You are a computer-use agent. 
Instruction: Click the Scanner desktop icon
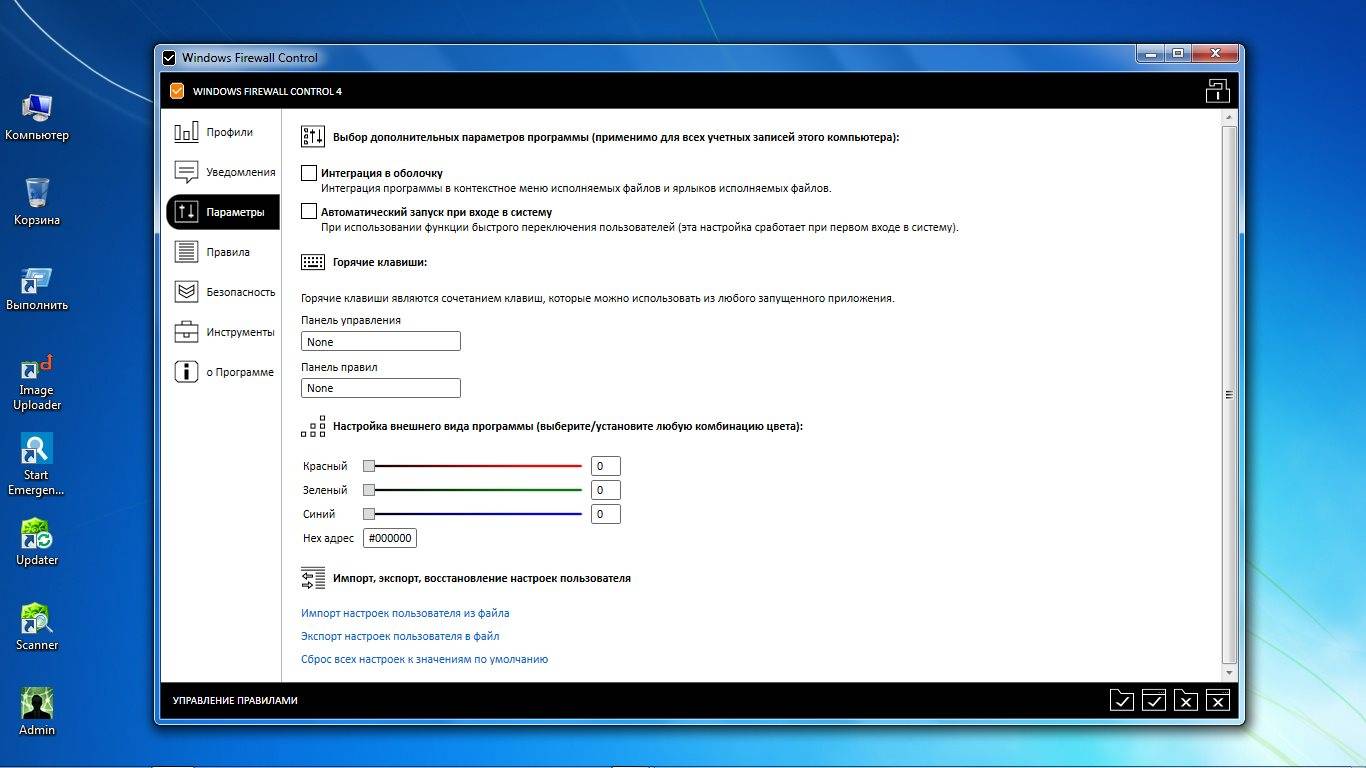pos(37,627)
